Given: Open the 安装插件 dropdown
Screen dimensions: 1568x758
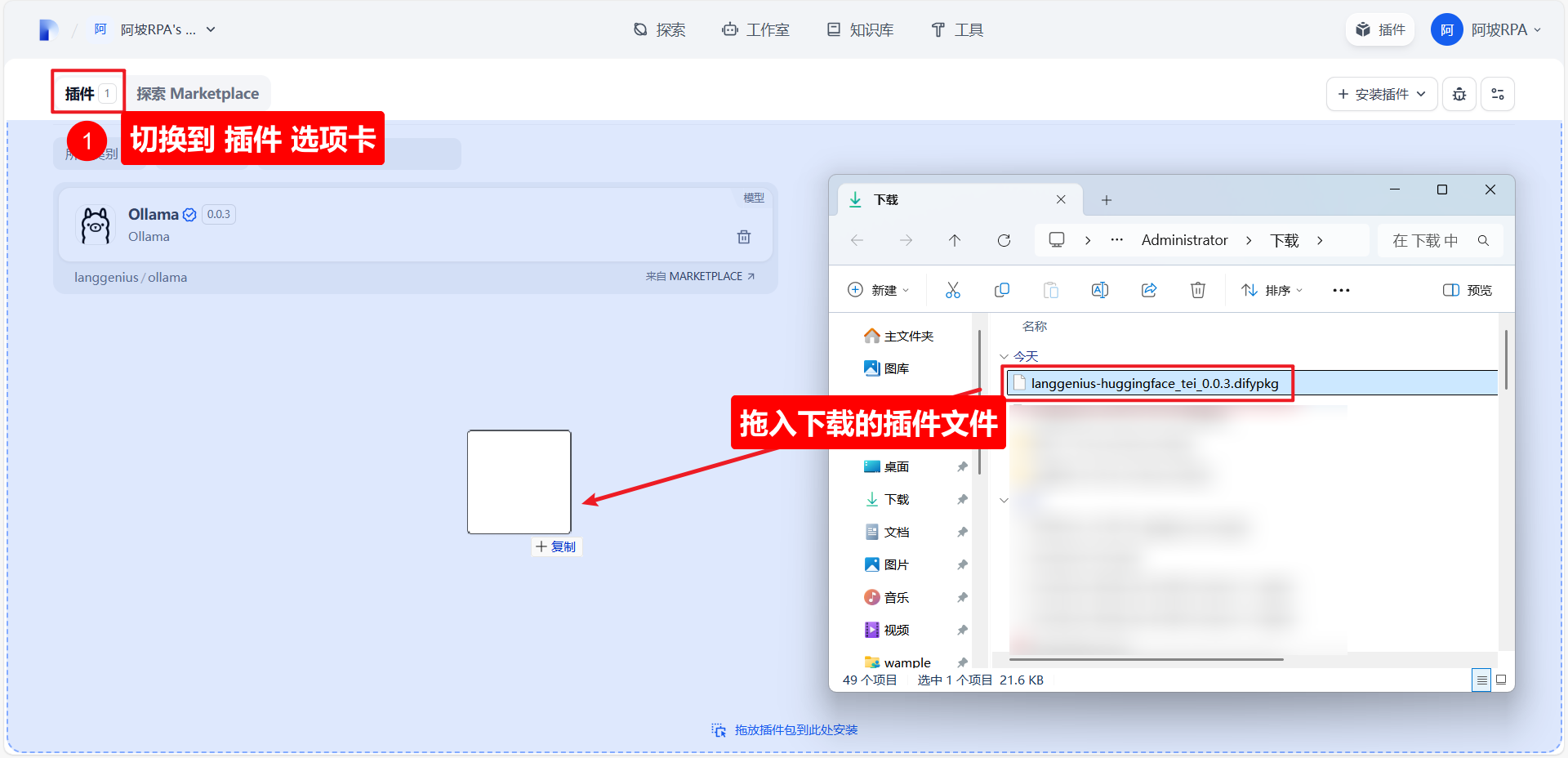Looking at the screenshot, I should [1382, 94].
